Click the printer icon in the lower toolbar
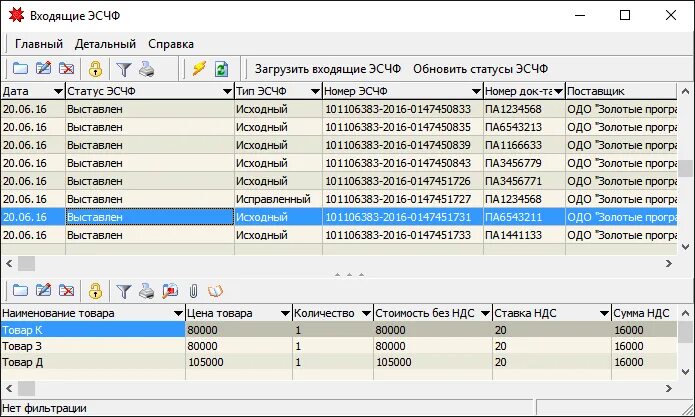Screen dimensions: 695x417 coord(147,291)
